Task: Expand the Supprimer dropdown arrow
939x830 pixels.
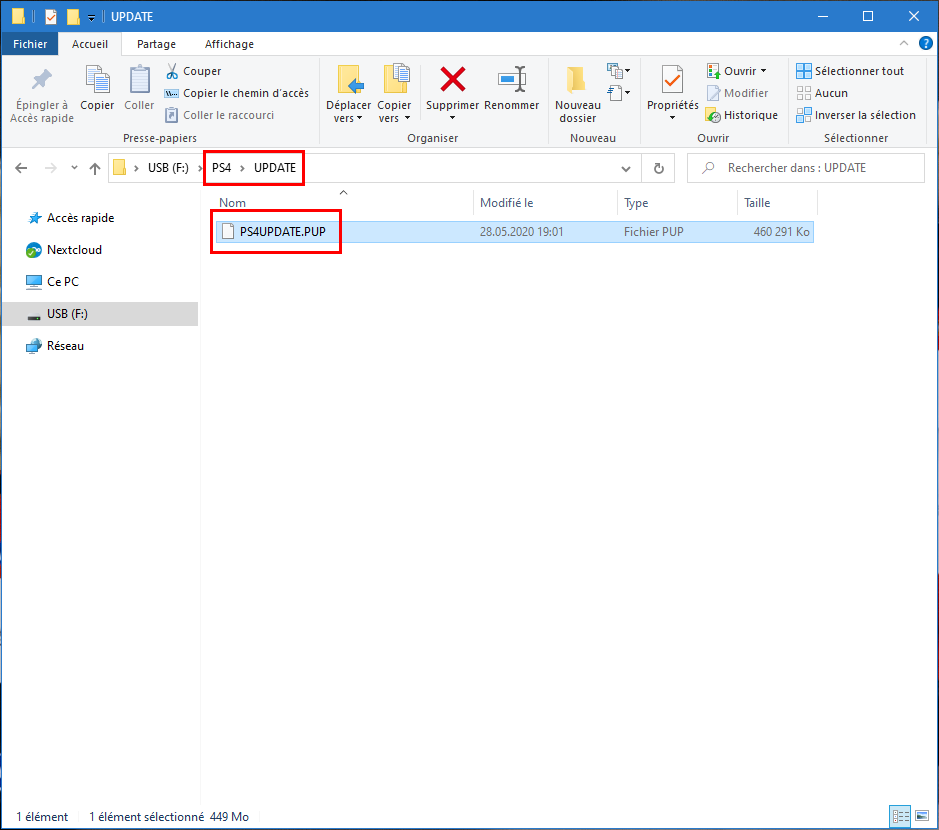Action: coord(453,118)
